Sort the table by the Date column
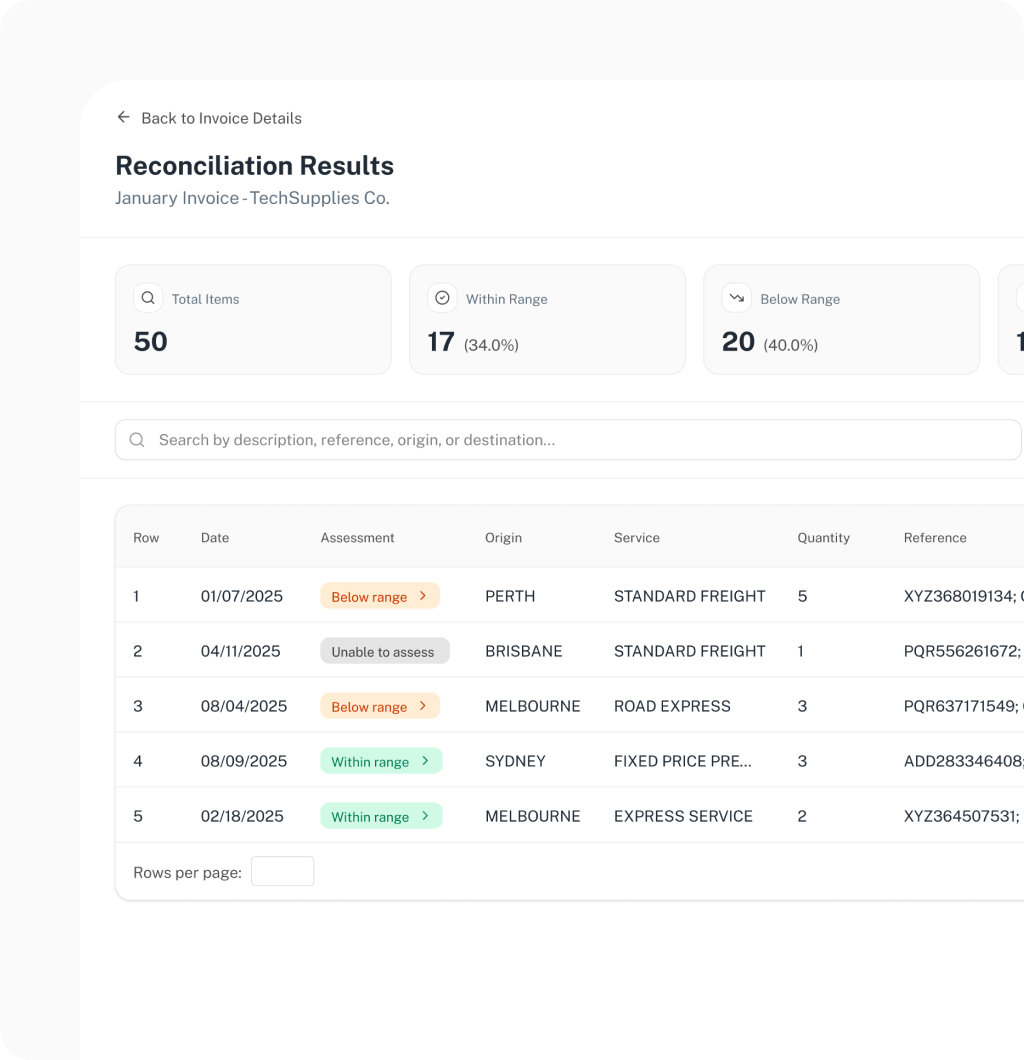The width and height of the screenshot is (1024, 1060). pyautogui.click(x=215, y=537)
